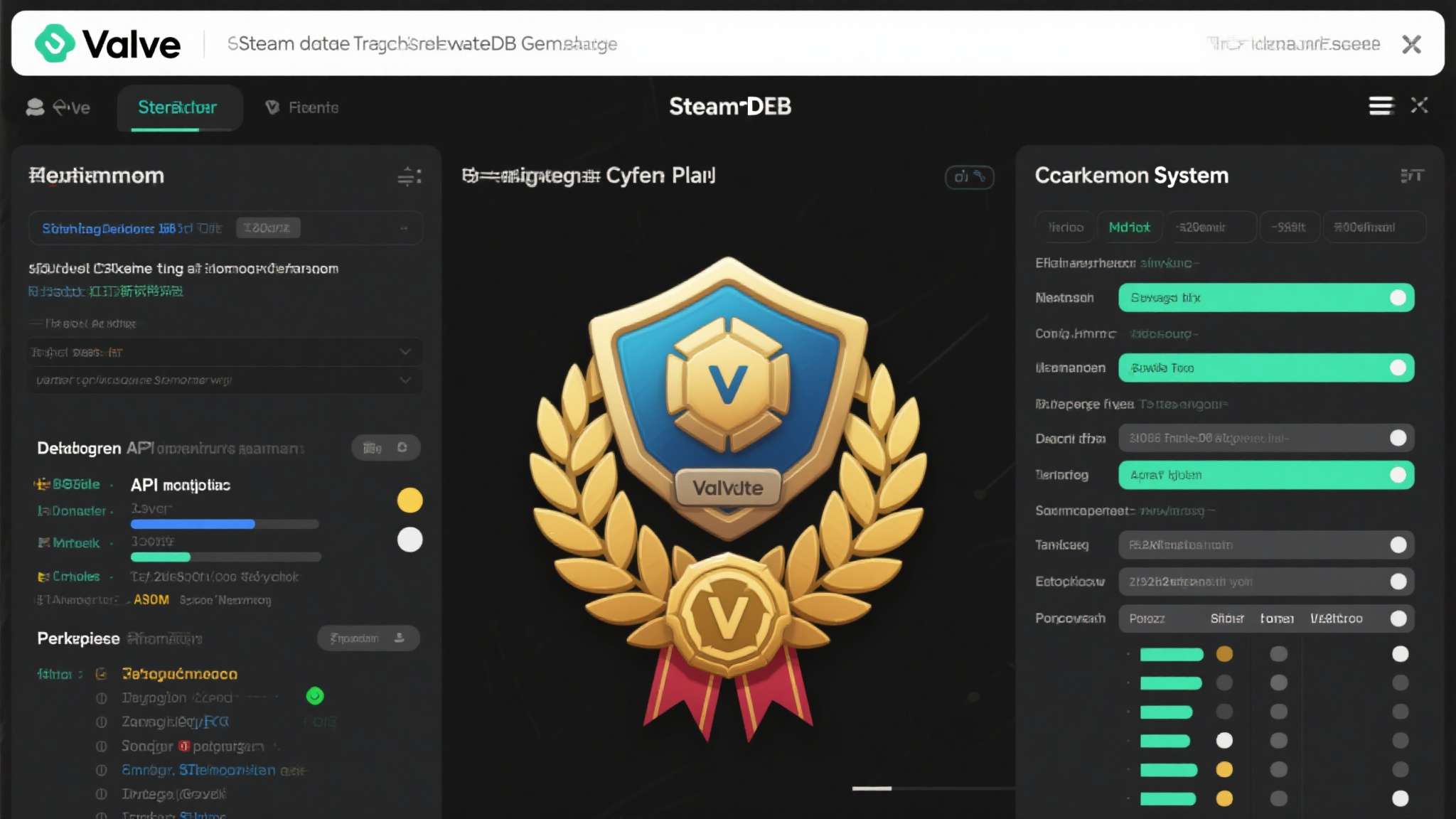Click the white status dot by API progress bars
The height and width of the screenshot is (819, 1456).
409,540
